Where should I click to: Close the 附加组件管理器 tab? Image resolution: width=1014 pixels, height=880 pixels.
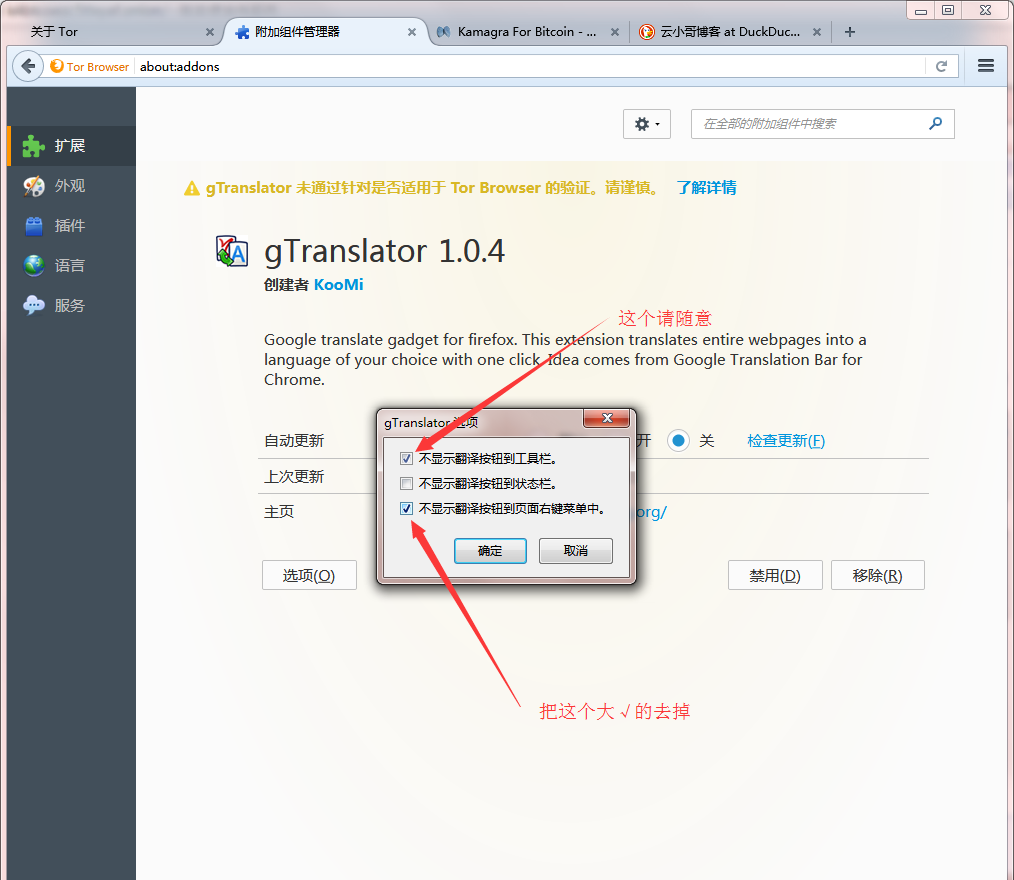411,32
